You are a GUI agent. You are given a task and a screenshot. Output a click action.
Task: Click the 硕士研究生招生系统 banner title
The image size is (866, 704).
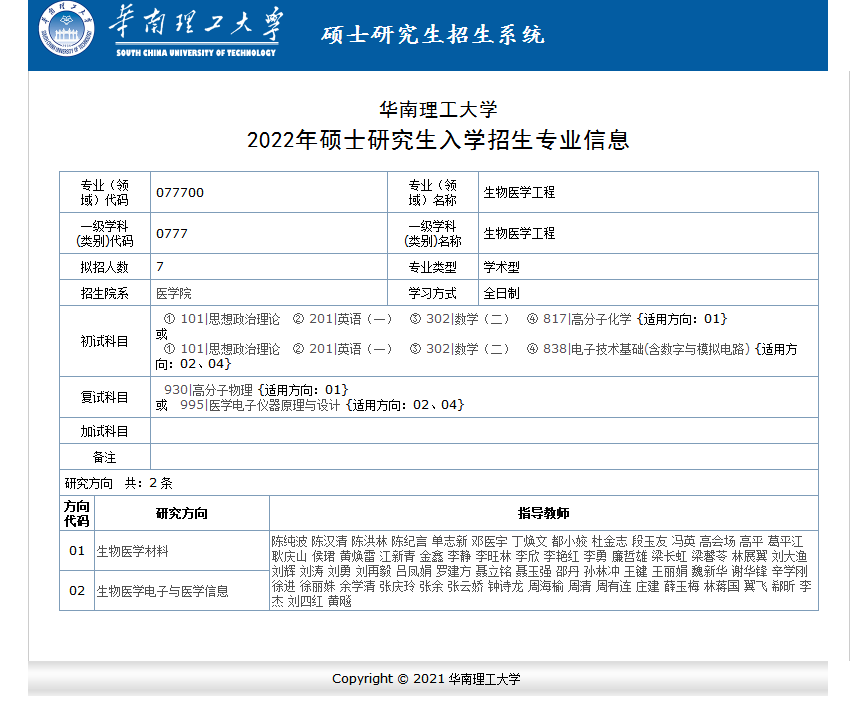pyautogui.click(x=433, y=35)
